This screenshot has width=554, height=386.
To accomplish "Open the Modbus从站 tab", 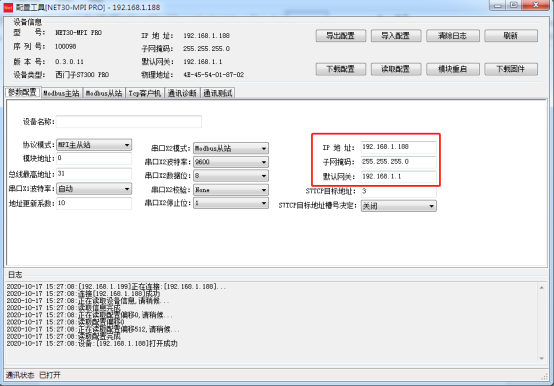I will click(x=104, y=93).
